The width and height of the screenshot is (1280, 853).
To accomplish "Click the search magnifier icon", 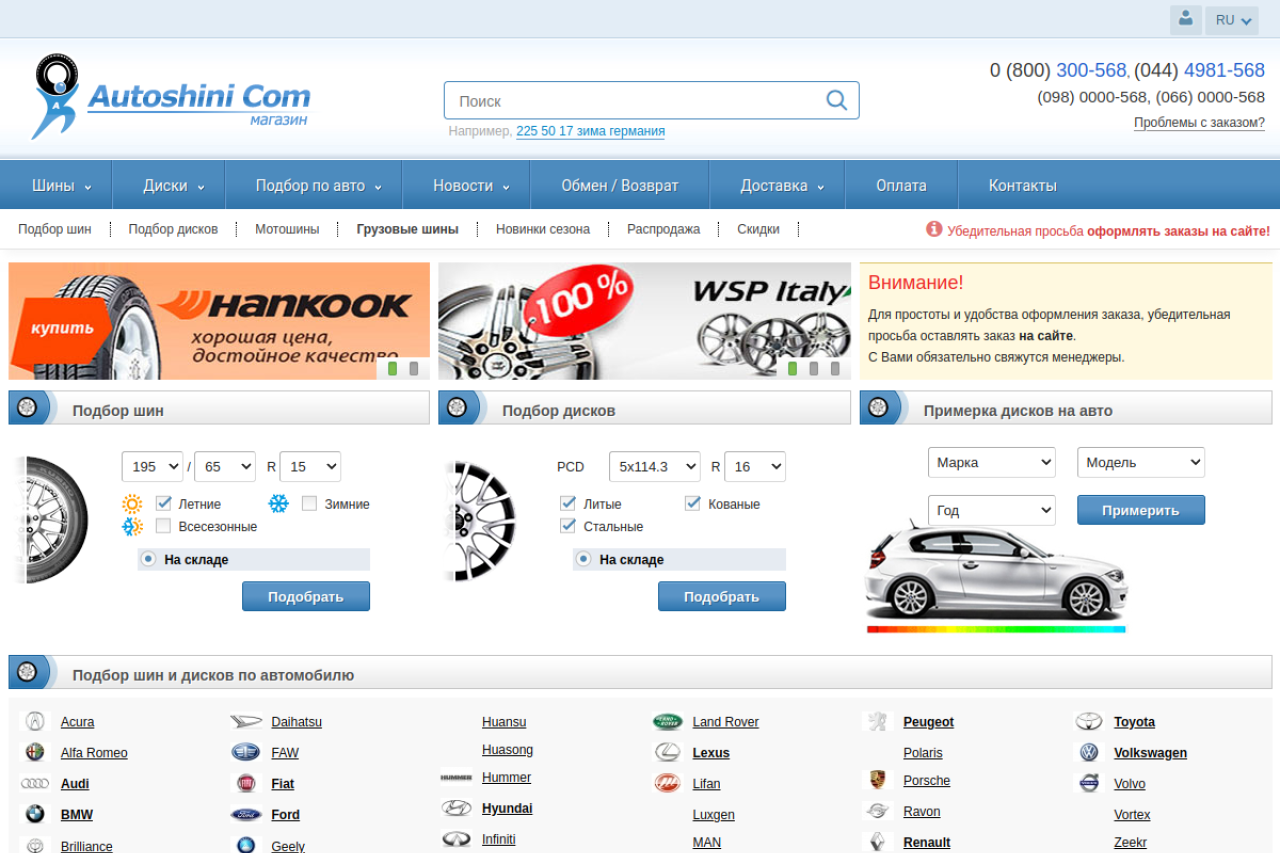I will coord(836,100).
